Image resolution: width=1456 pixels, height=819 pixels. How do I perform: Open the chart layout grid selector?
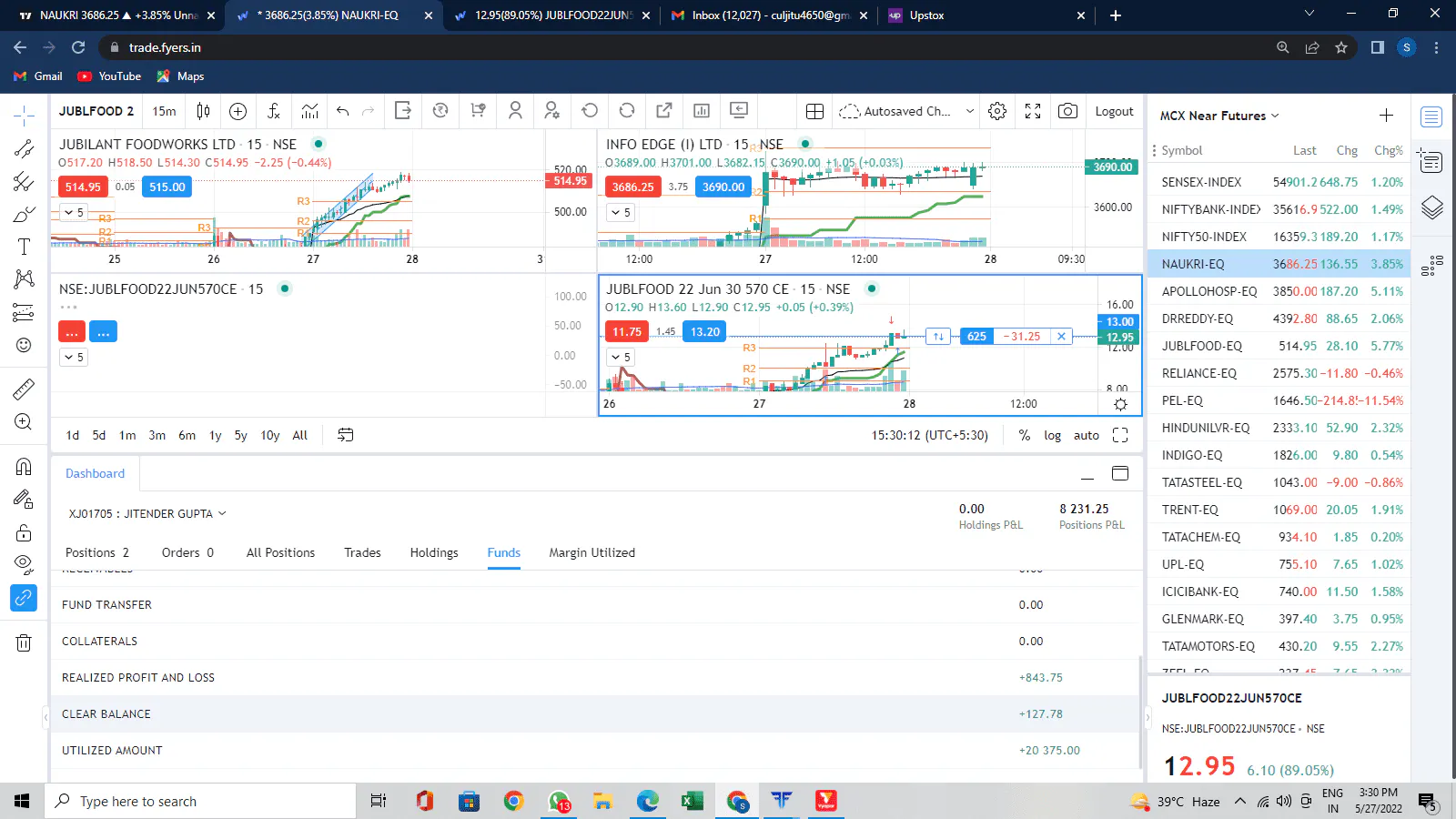814,111
